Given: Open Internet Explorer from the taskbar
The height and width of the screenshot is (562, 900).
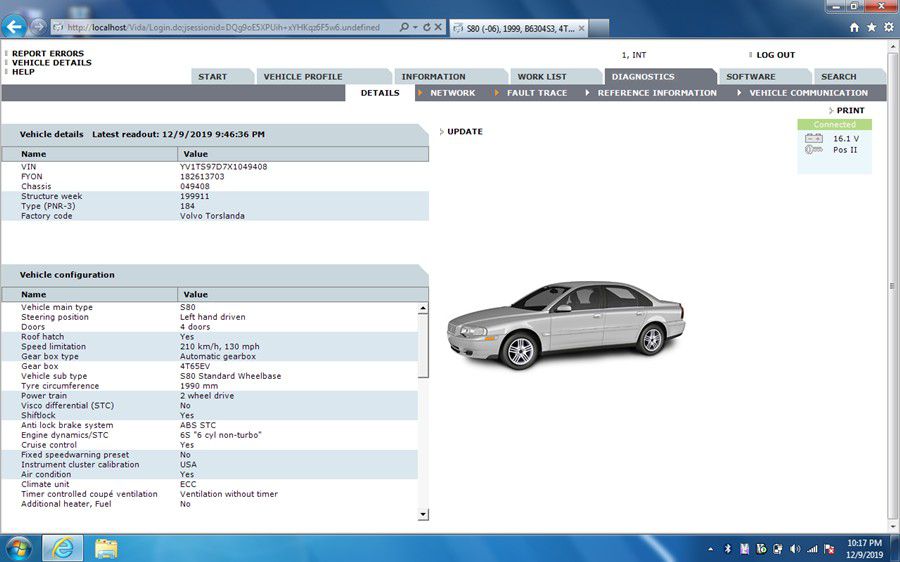Looking at the screenshot, I should pos(62,548).
